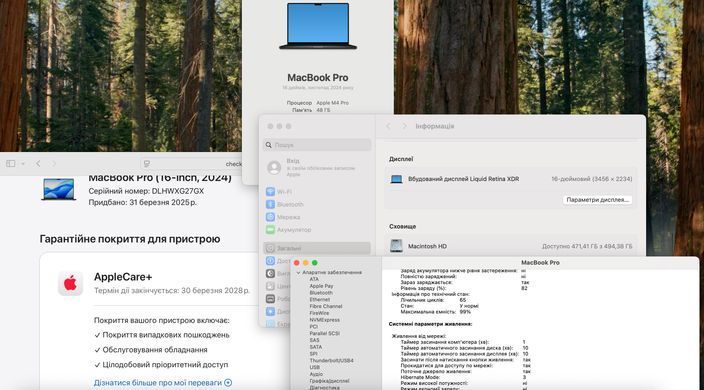Open Bluetooth in Settings sidebar

click(317, 204)
